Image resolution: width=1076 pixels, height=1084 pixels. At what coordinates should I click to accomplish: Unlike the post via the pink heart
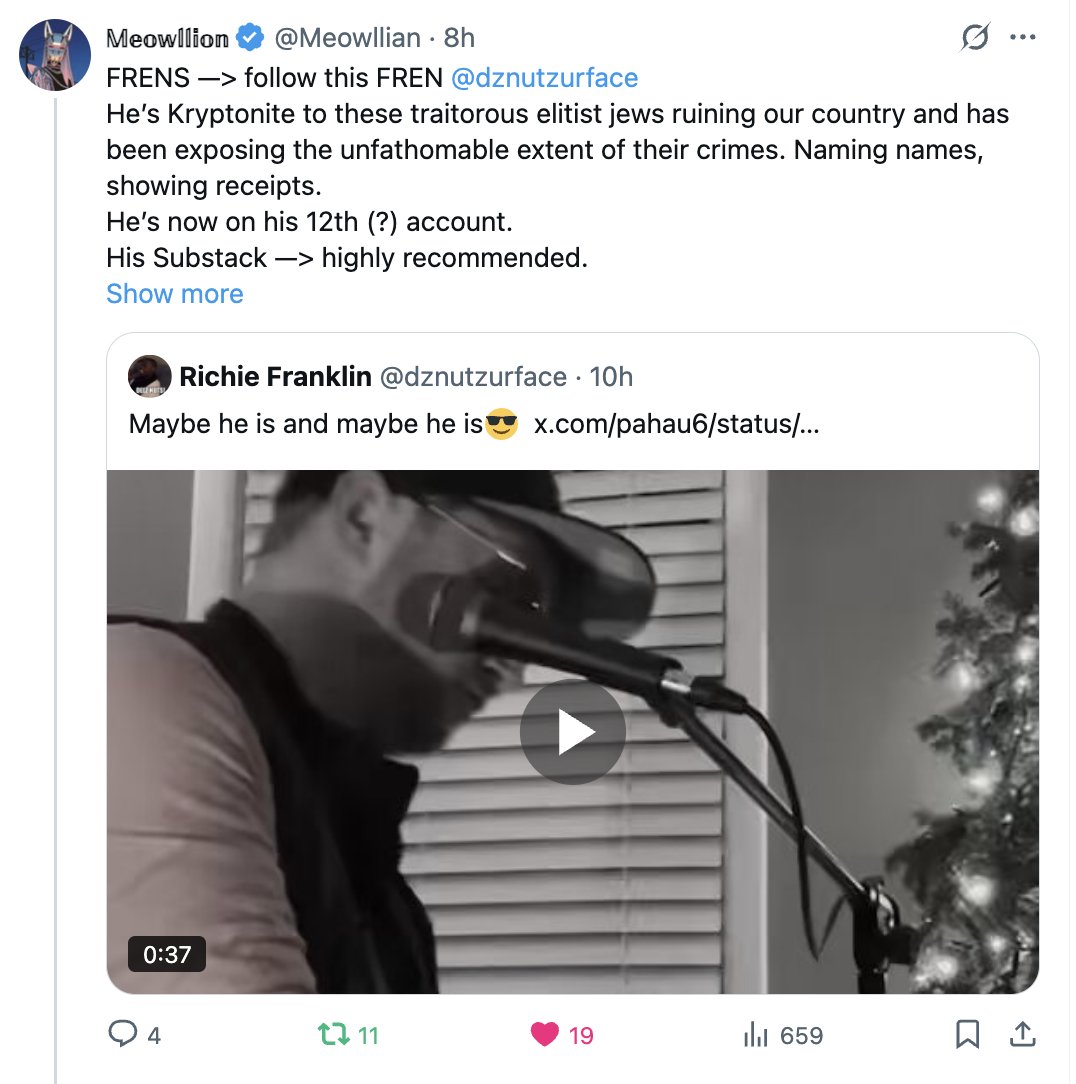[x=545, y=1035]
